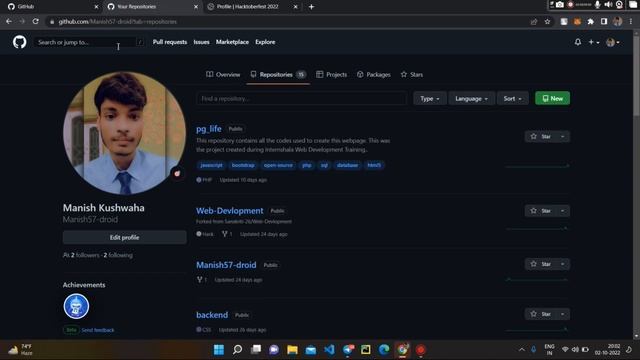Reload the page with the refresh icon
The height and width of the screenshot is (360, 640).
coord(36,21)
